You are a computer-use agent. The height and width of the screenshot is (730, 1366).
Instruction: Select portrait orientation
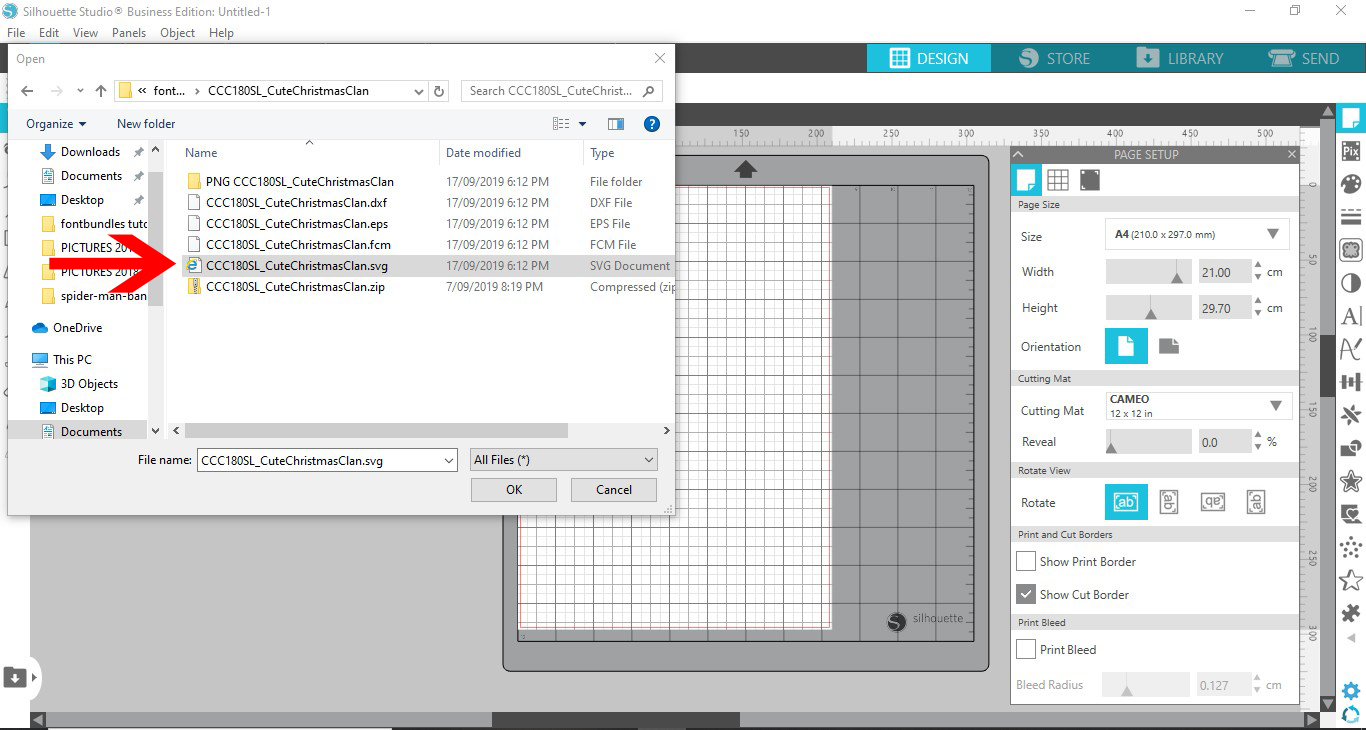1126,347
